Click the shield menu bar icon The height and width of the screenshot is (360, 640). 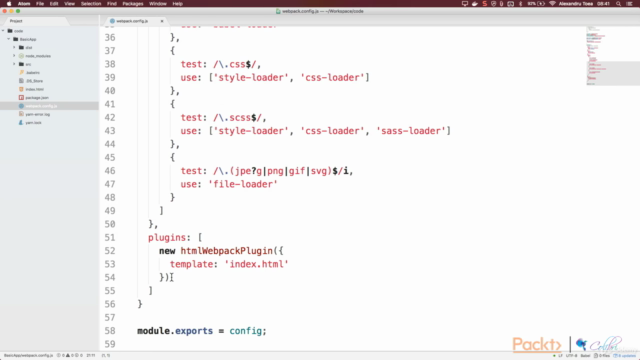(493, 4)
